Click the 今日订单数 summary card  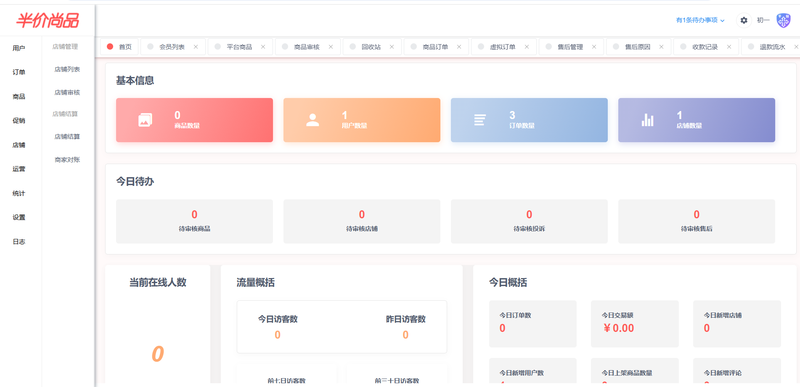coord(533,324)
